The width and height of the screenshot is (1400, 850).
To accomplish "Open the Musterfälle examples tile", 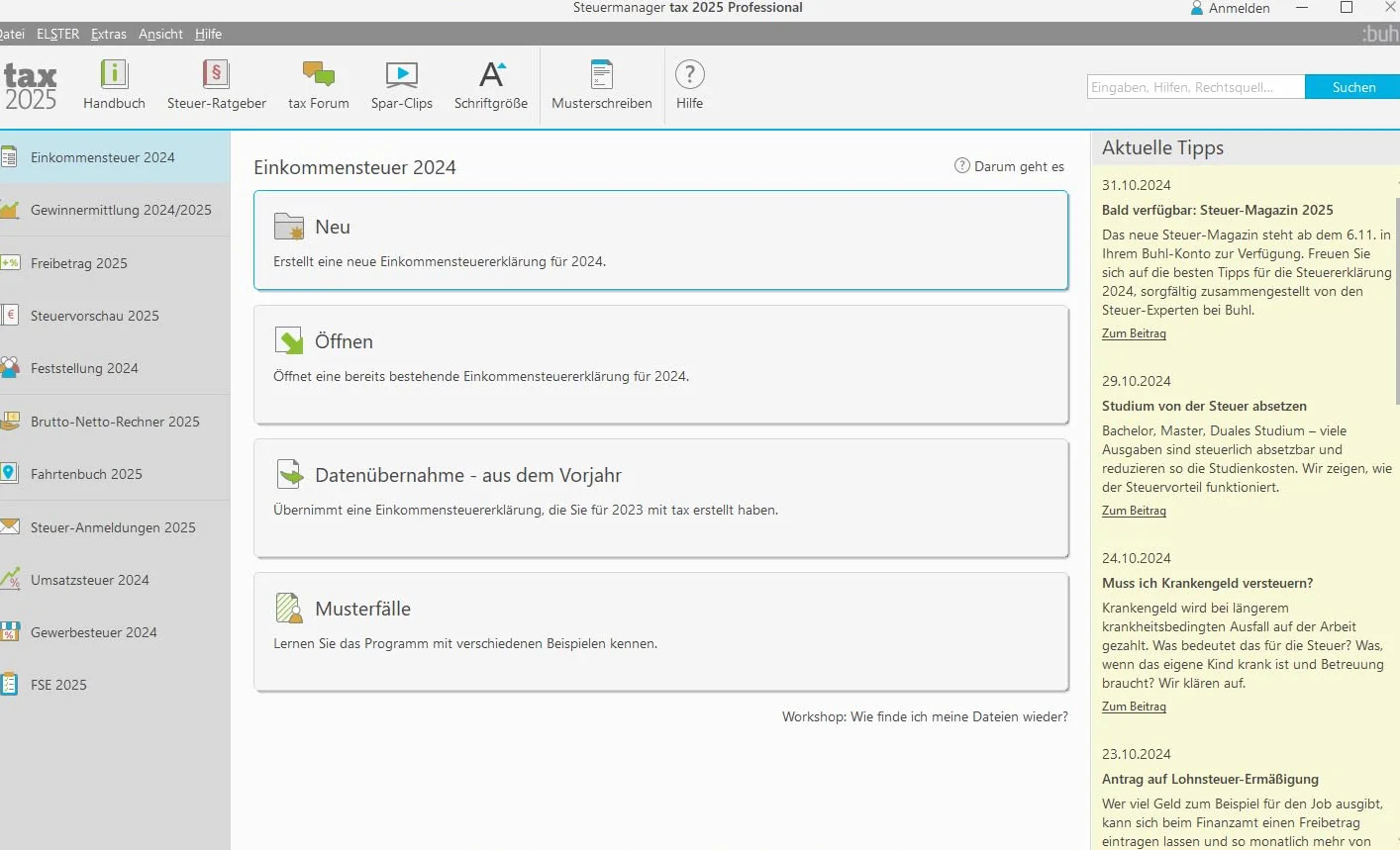I will tap(660, 631).
